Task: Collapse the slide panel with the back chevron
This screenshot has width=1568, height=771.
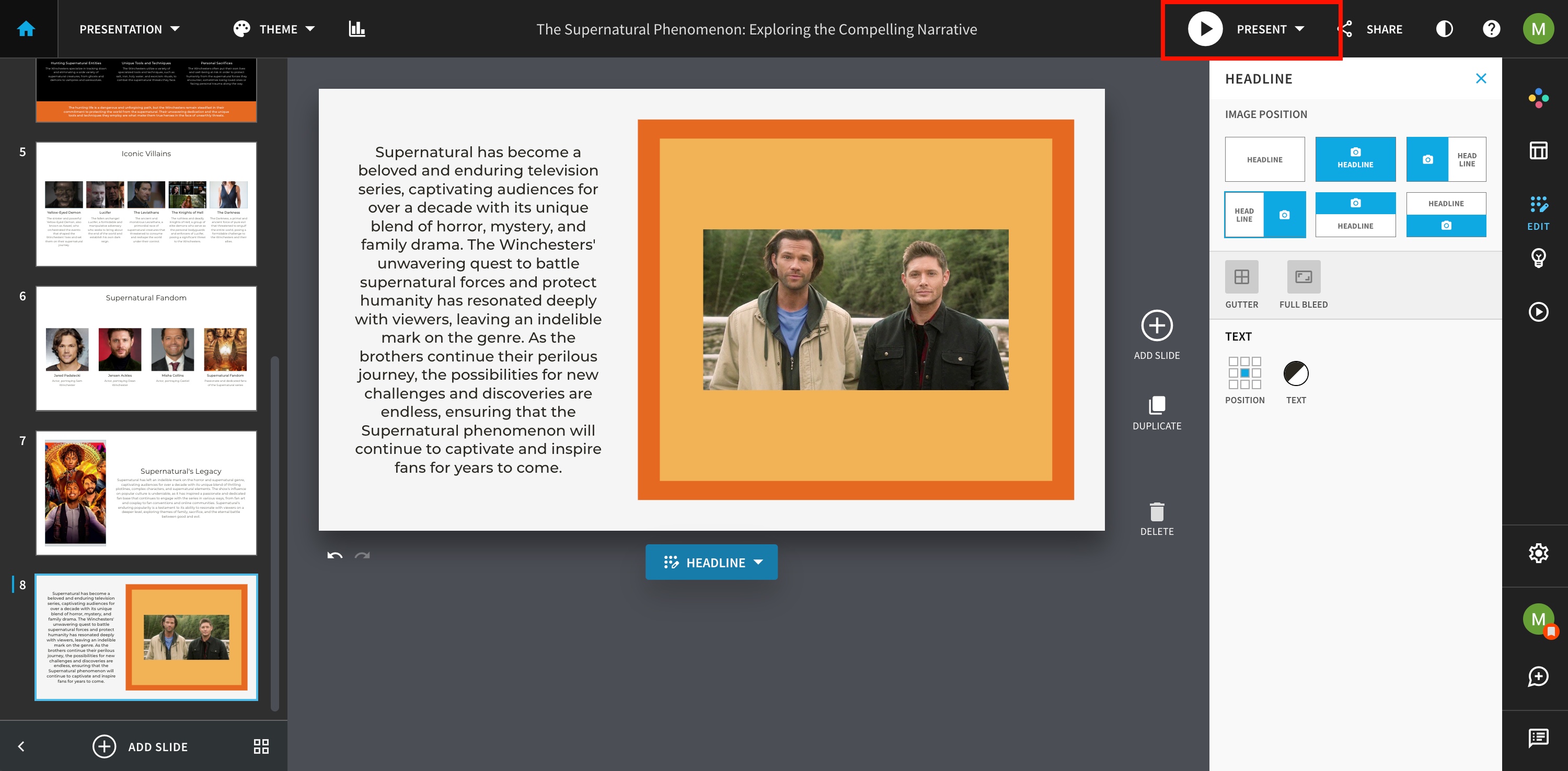Action: point(21,746)
